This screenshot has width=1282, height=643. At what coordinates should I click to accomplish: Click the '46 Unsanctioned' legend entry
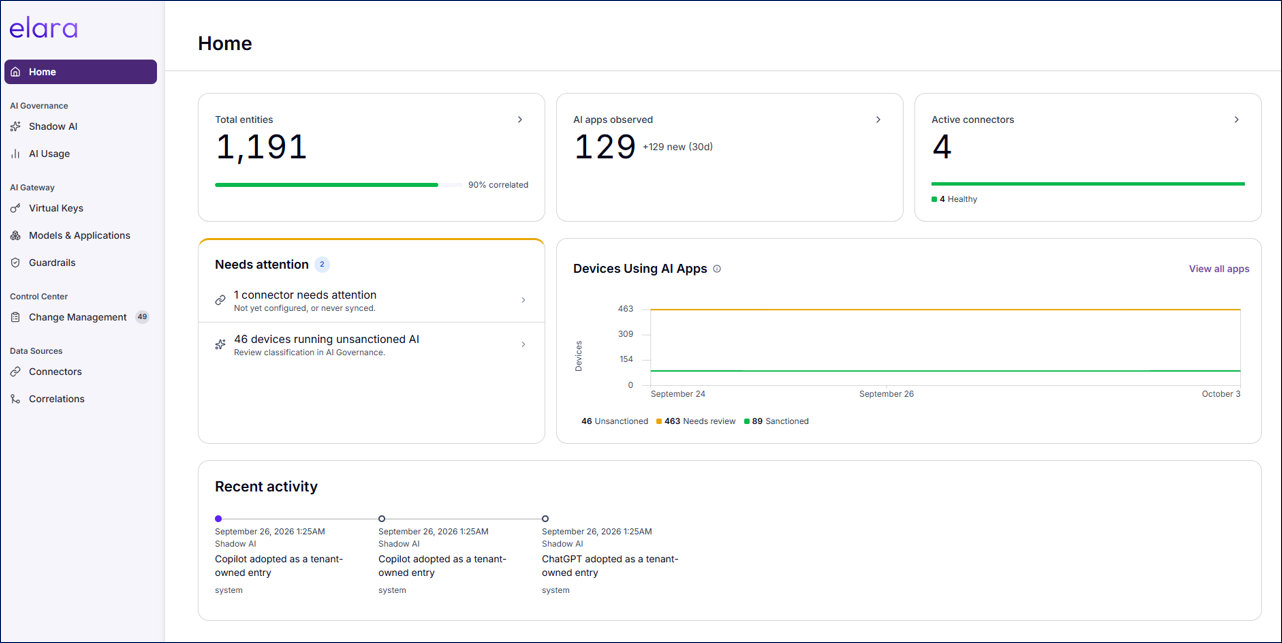pyautogui.click(x=614, y=422)
